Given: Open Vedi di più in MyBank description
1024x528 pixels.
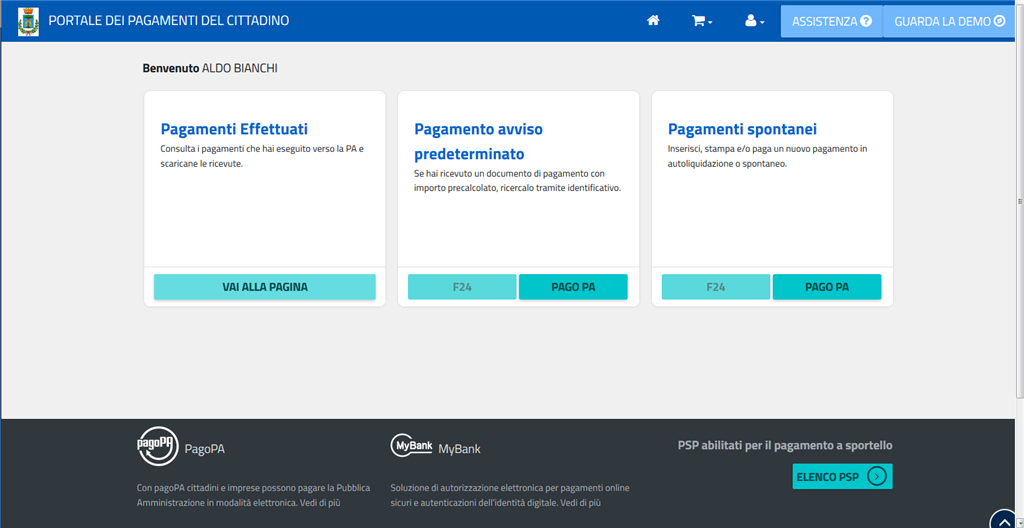Looking at the screenshot, I should click(581, 503).
